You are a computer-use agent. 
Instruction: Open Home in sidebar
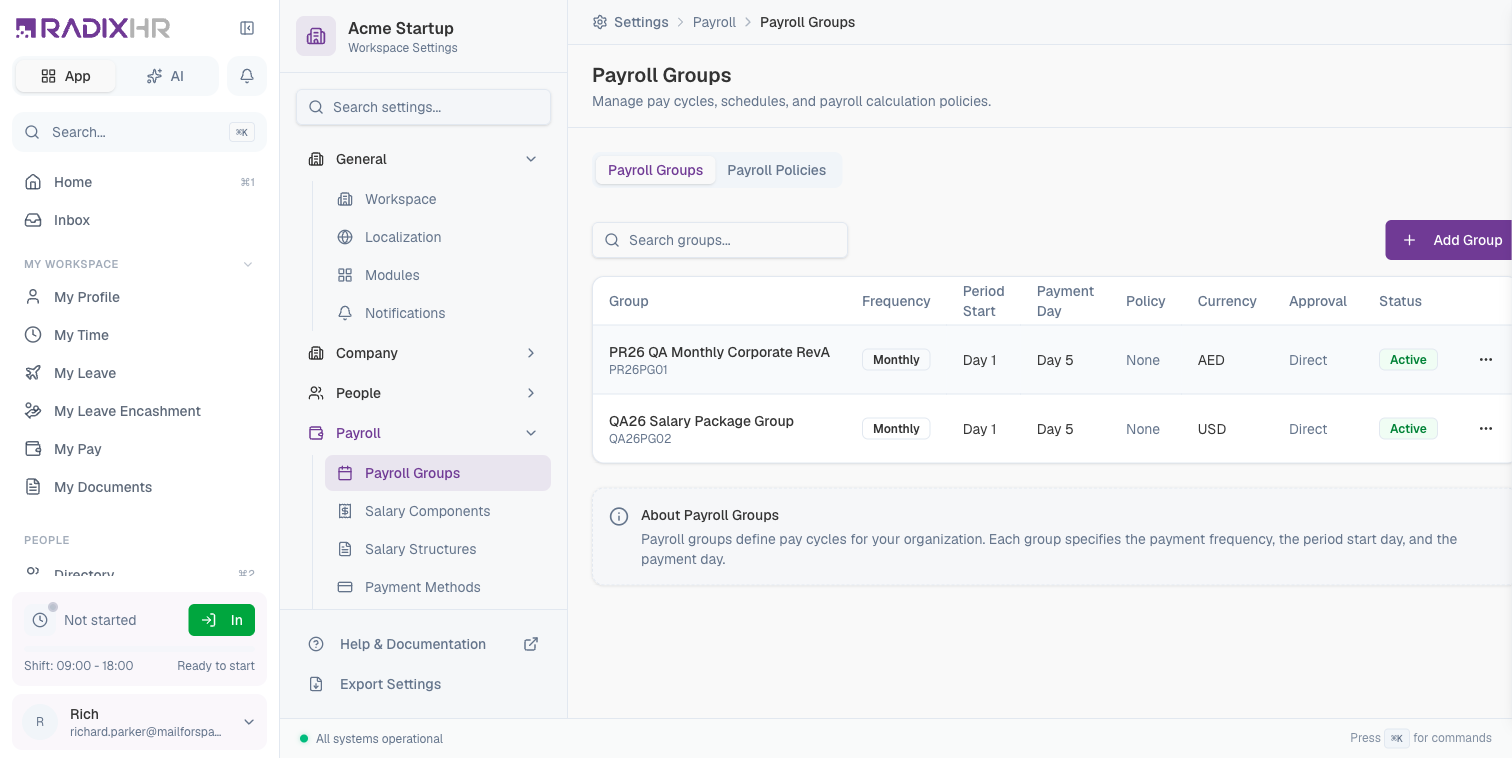(139, 182)
